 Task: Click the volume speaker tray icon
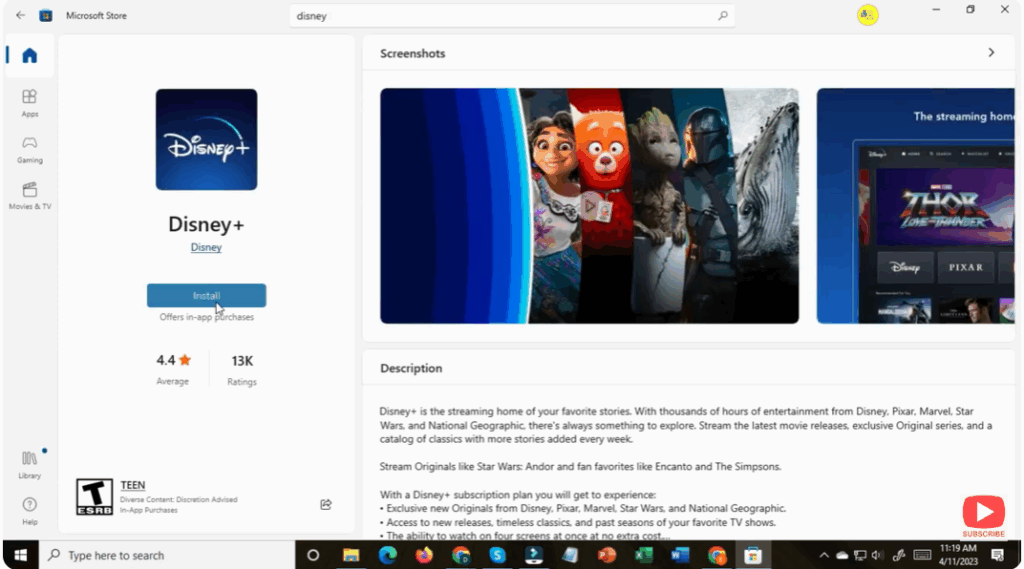(877, 555)
